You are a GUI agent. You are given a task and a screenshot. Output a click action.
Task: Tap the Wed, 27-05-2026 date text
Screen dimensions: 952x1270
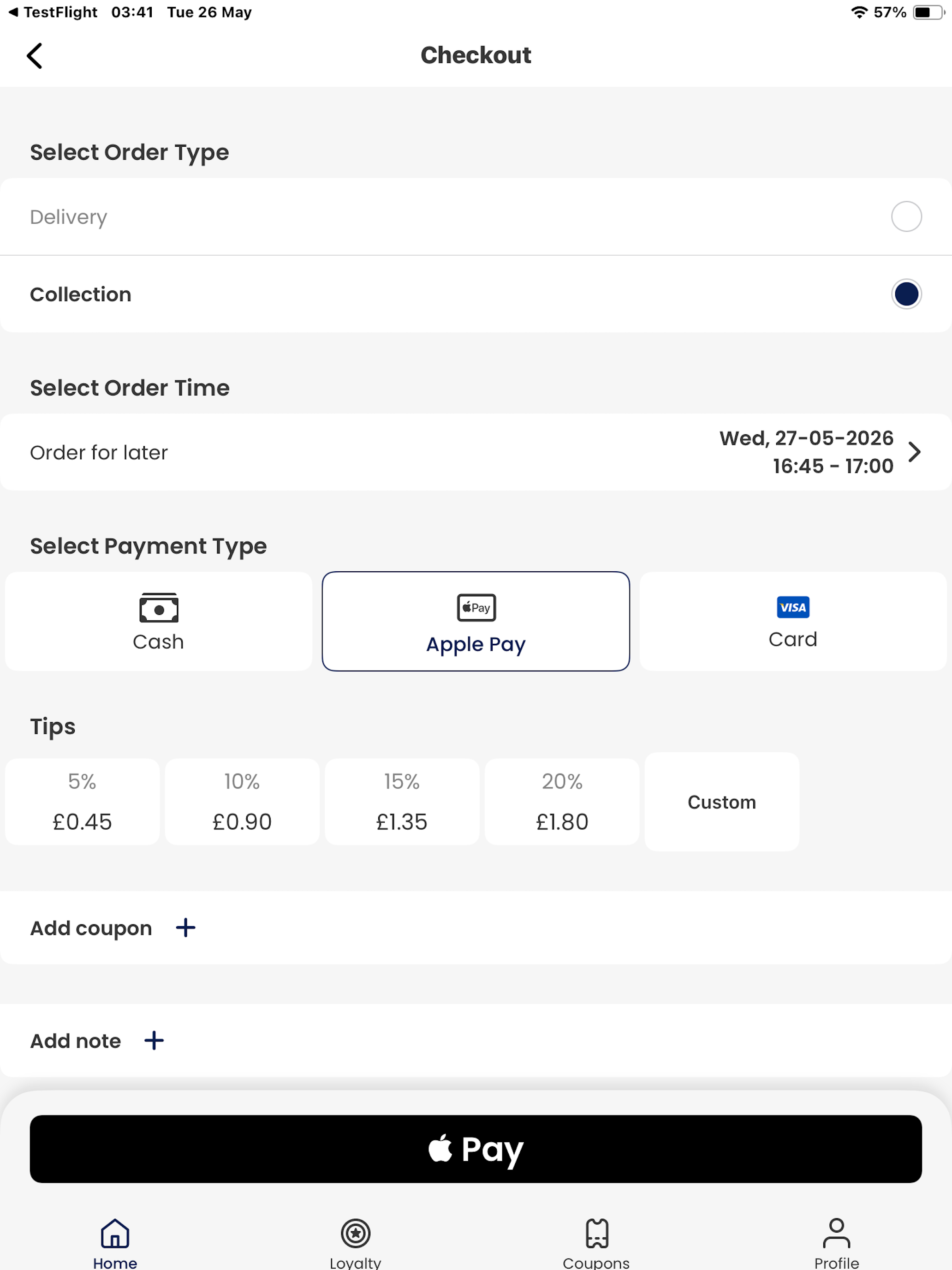click(x=806, y=438)
